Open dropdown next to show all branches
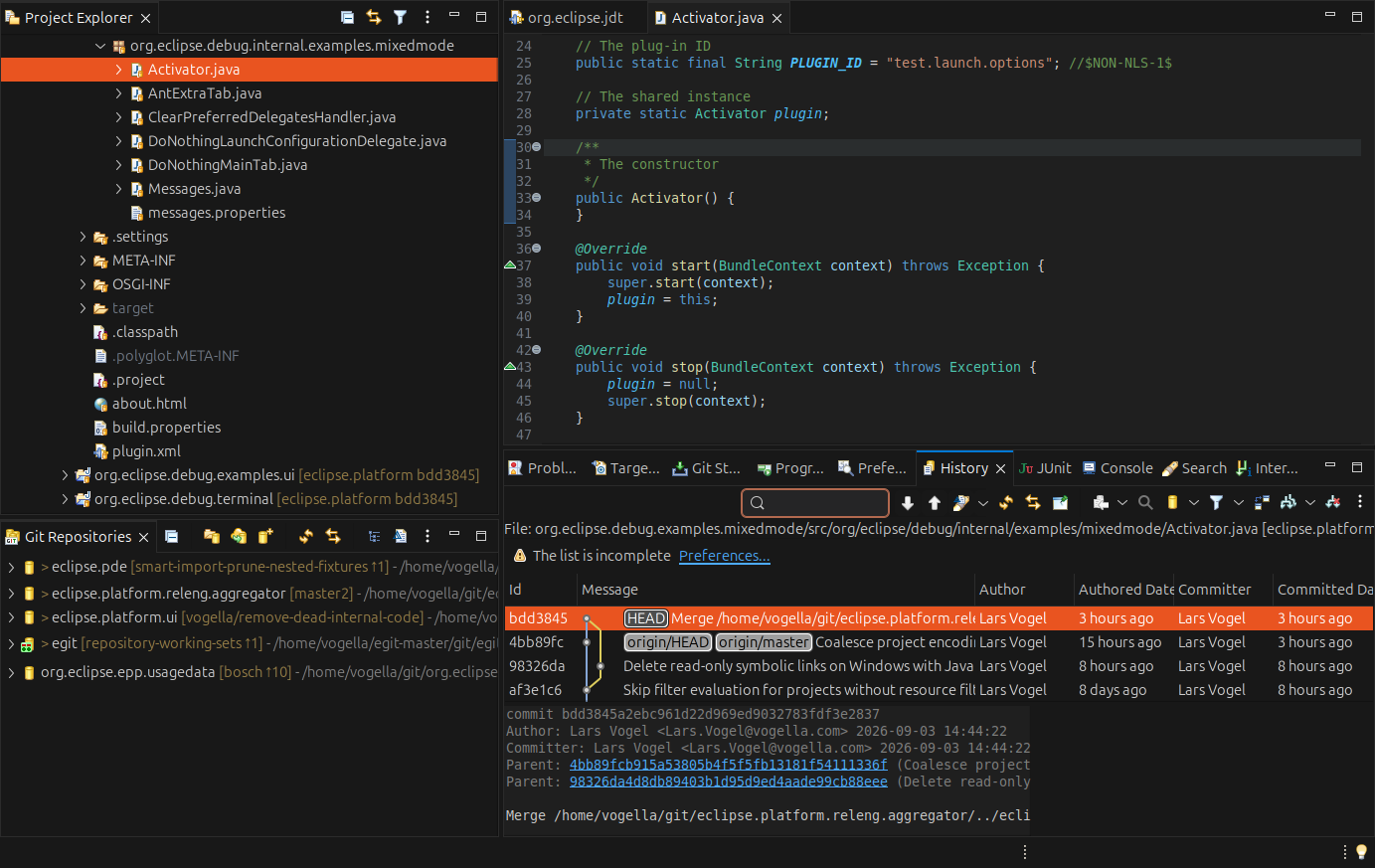 pos(1310,503)
